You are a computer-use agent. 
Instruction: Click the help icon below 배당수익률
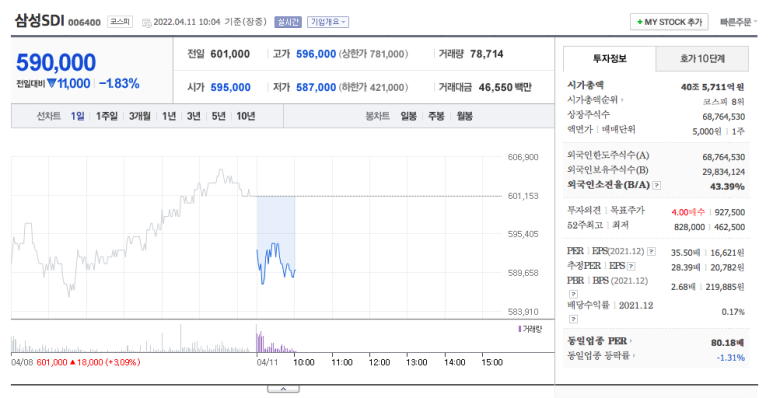(x=573, y=319)
